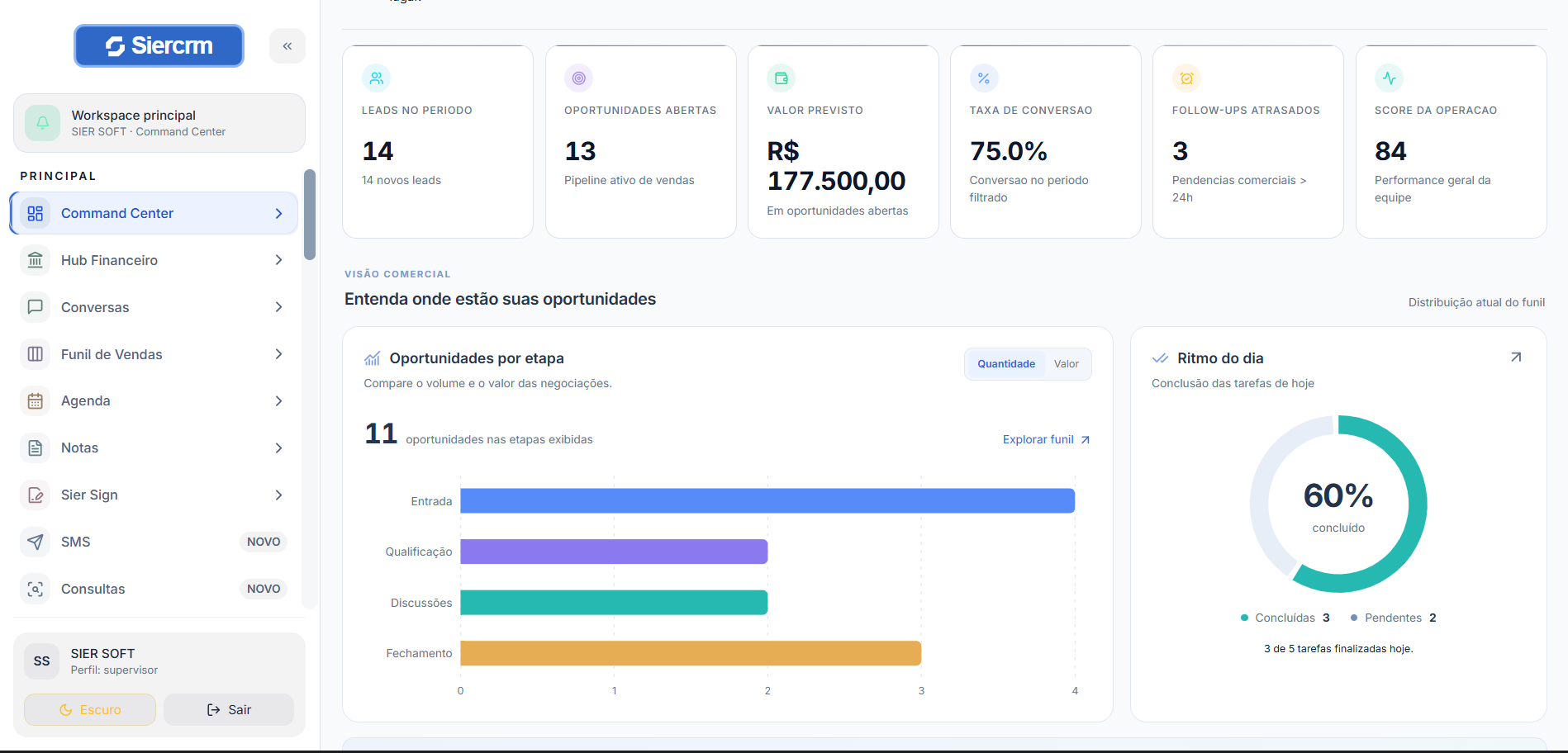Viewport: 1568px width, 753px height.
Task: Click Score da operacao pulse icon
Action: tap(1390, 78)
